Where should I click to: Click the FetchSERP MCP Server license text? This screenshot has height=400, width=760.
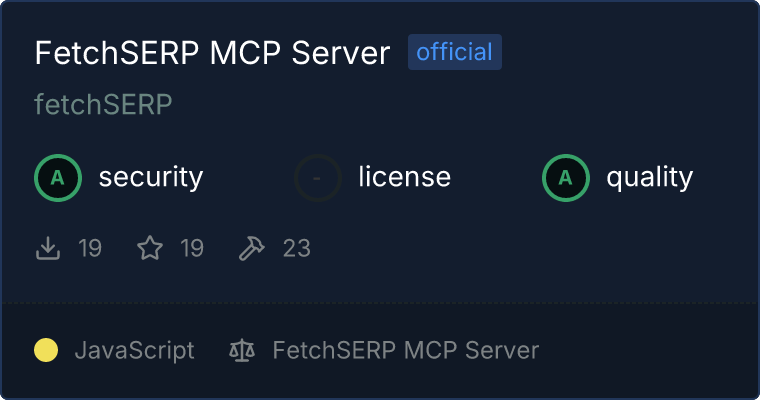click(406, 350)
